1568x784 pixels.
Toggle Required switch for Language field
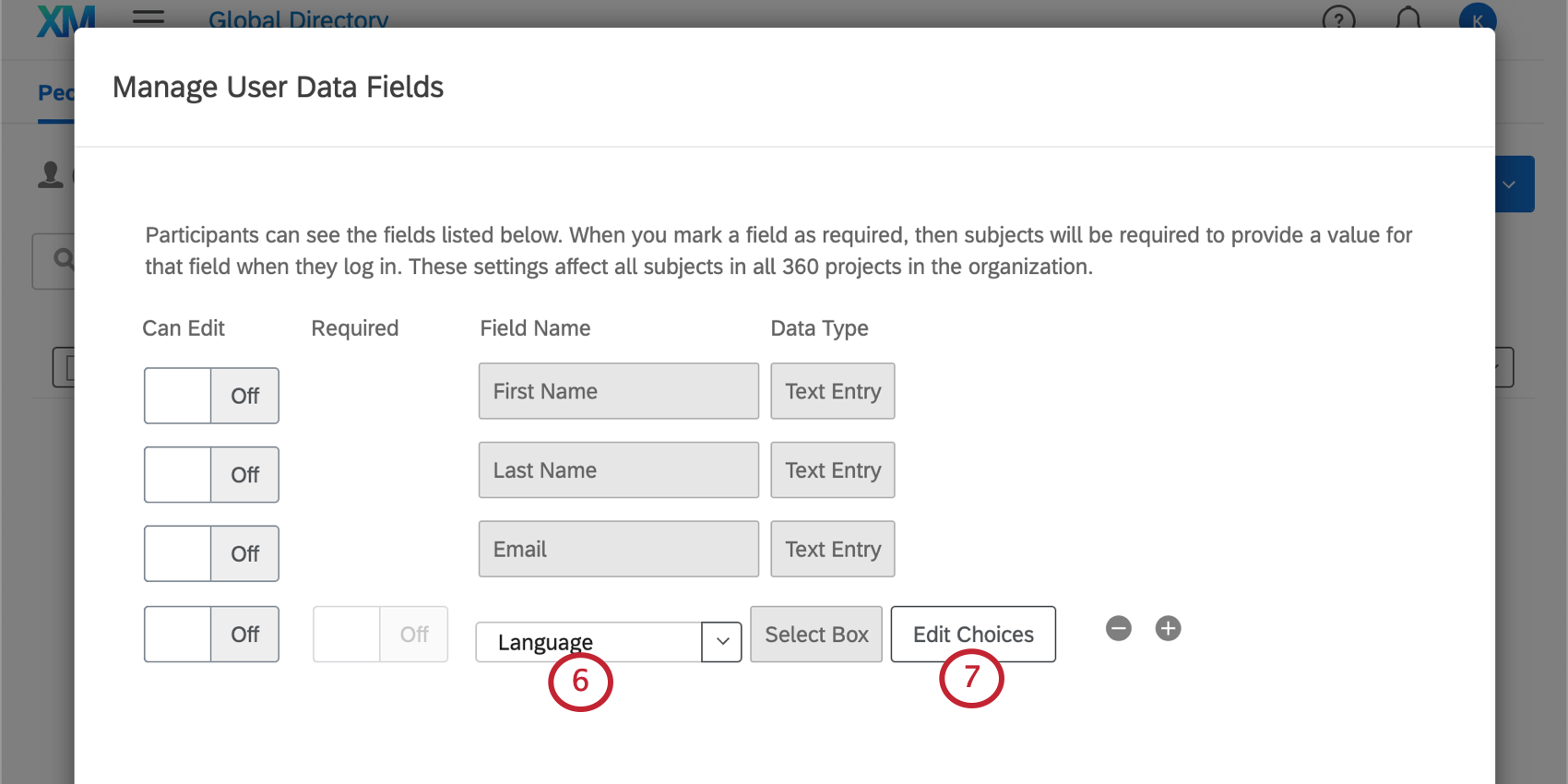click(380, 634)
